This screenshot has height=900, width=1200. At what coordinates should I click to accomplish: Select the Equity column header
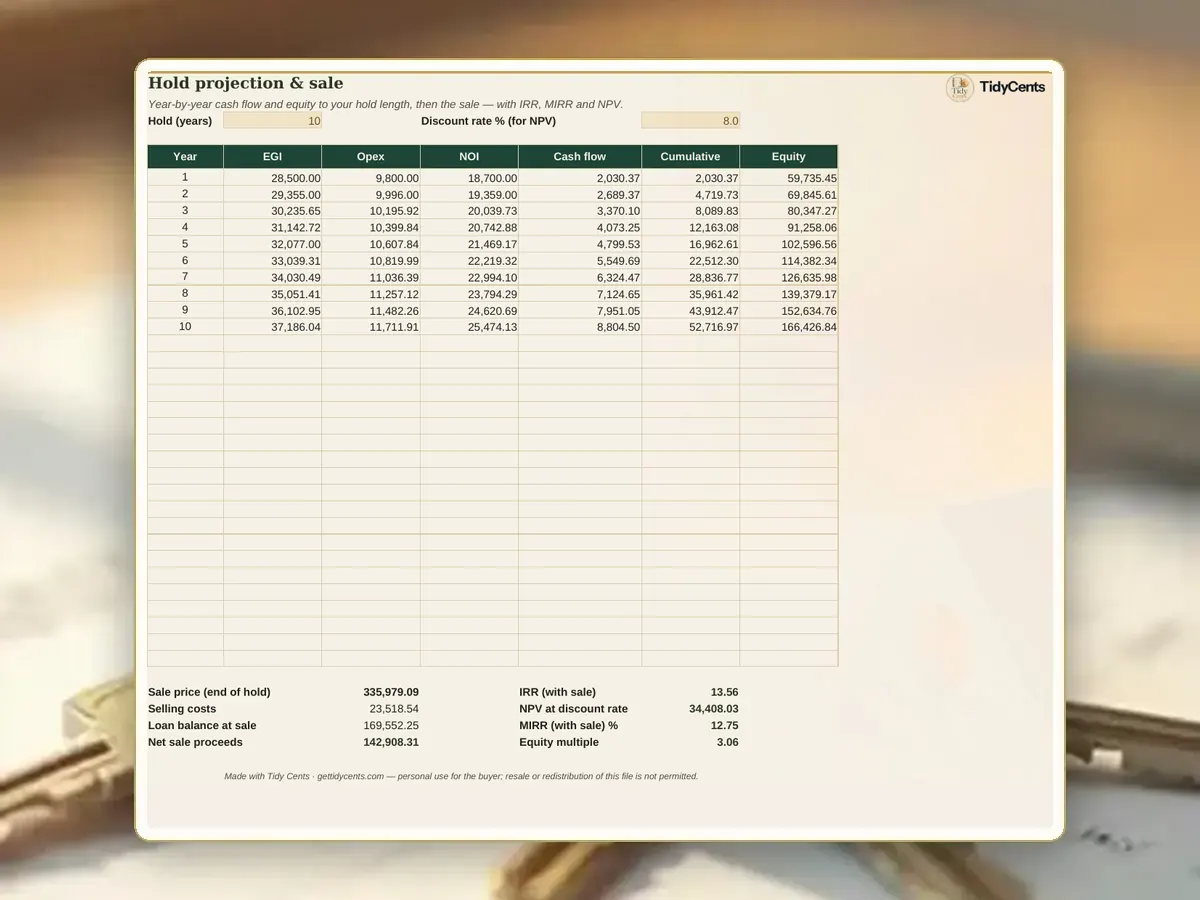(788, 156)
